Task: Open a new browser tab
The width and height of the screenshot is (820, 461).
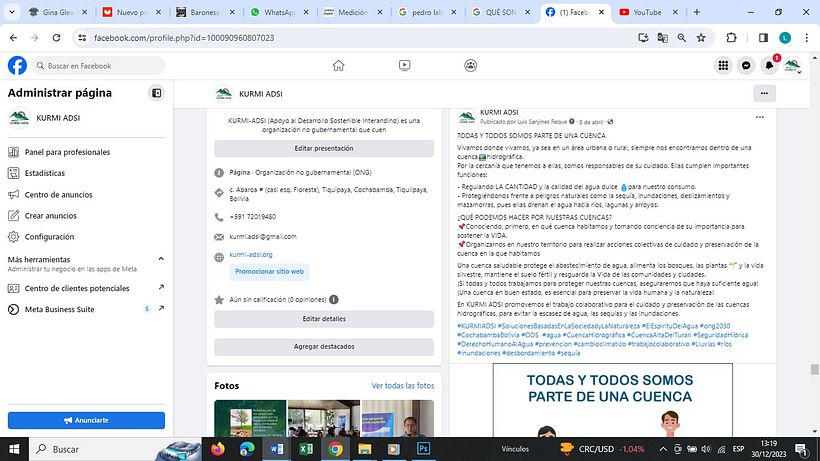Action: (x=697, y=12)
